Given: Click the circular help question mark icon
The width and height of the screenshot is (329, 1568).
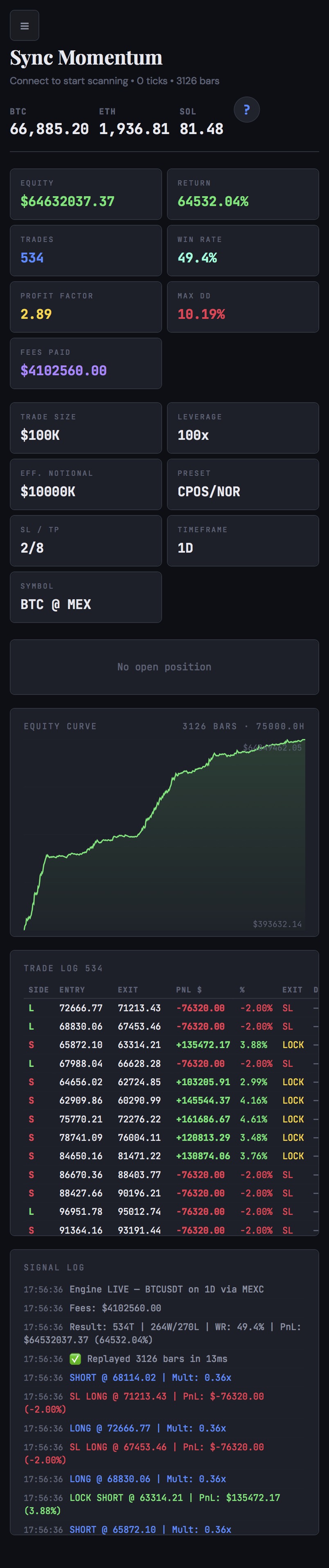Looking at the screenshot, I should click(246, 110).
